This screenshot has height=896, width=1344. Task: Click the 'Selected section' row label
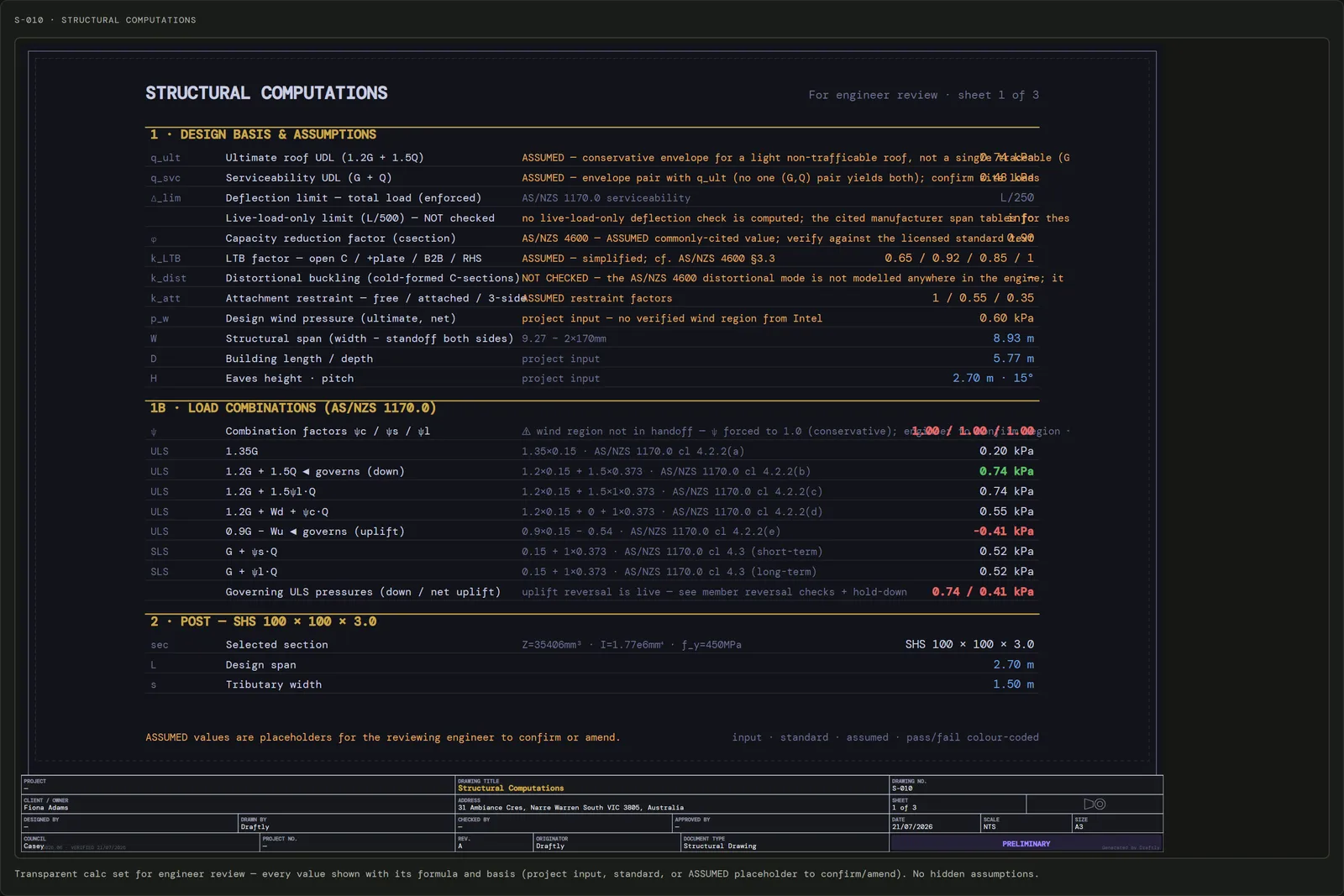pos(276,645)
